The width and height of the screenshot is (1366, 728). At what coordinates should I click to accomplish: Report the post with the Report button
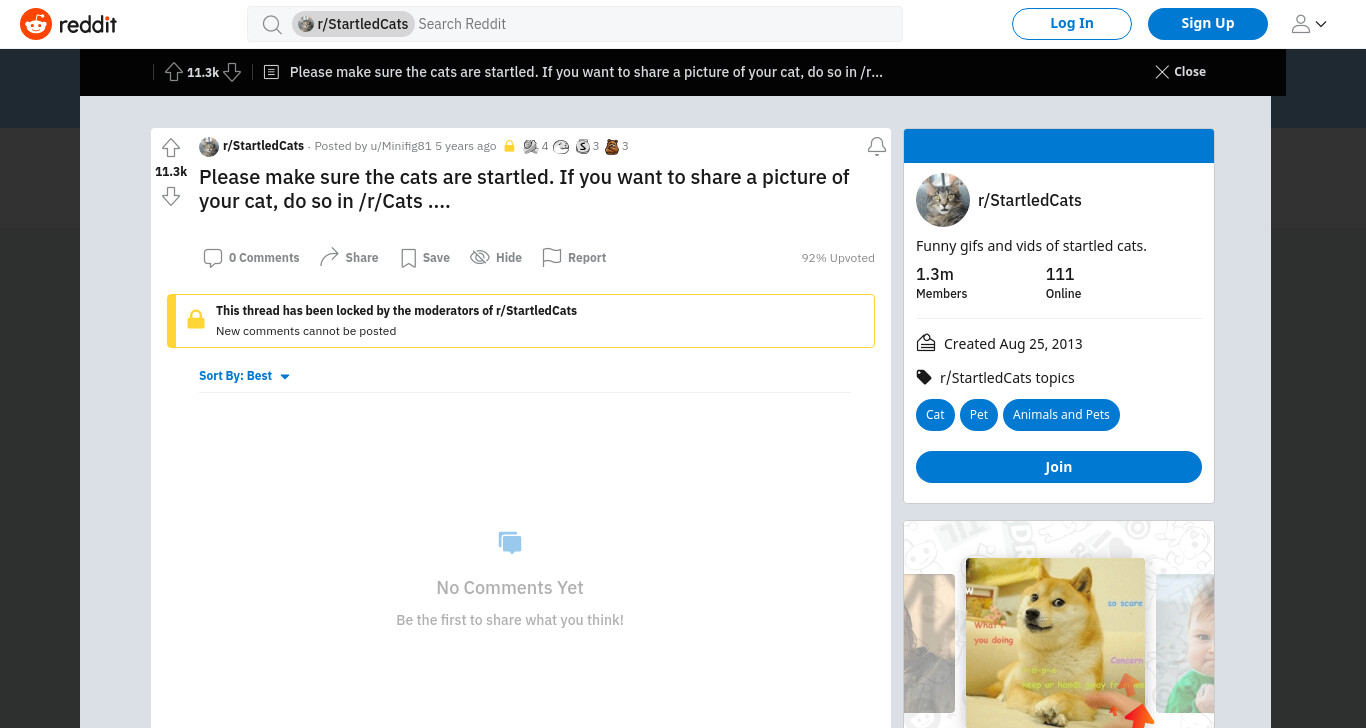pyautogui.click(x=574, y=258)
